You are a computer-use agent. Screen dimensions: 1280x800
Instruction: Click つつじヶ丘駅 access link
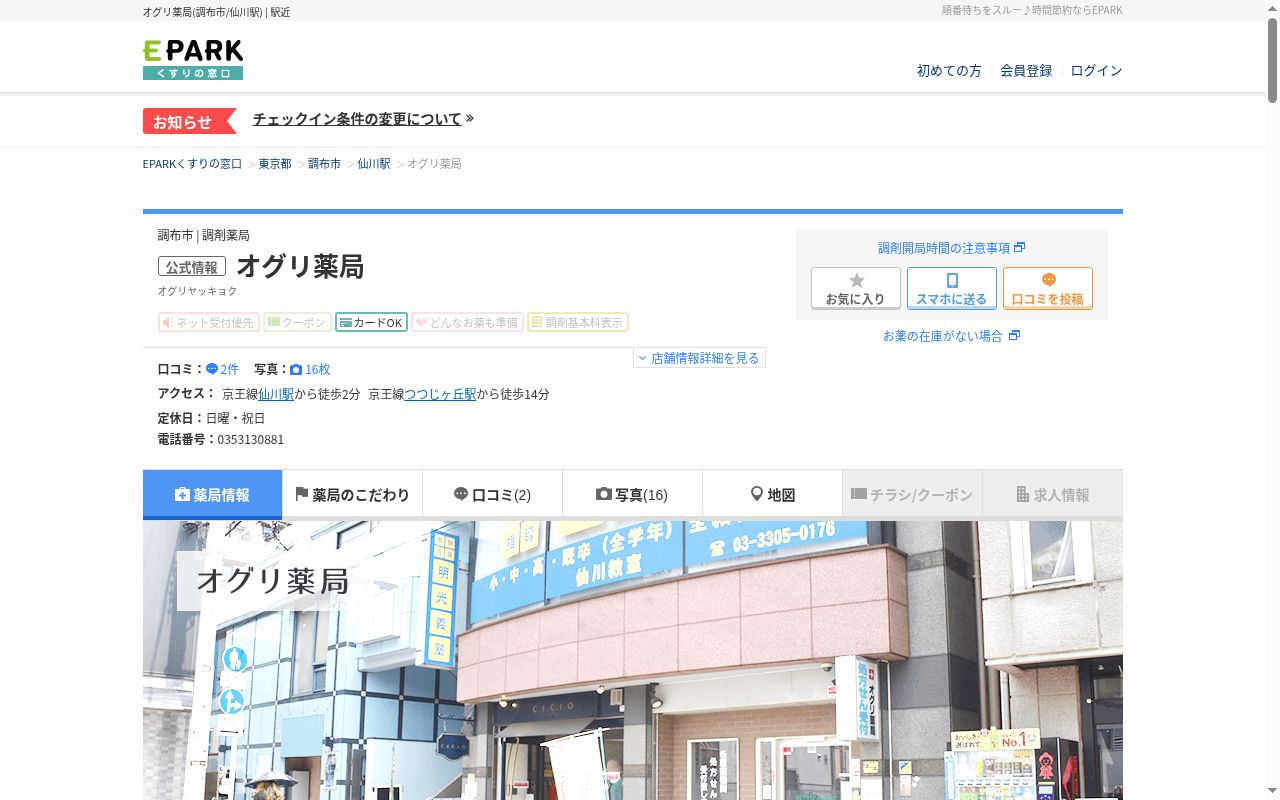[440, 394]
